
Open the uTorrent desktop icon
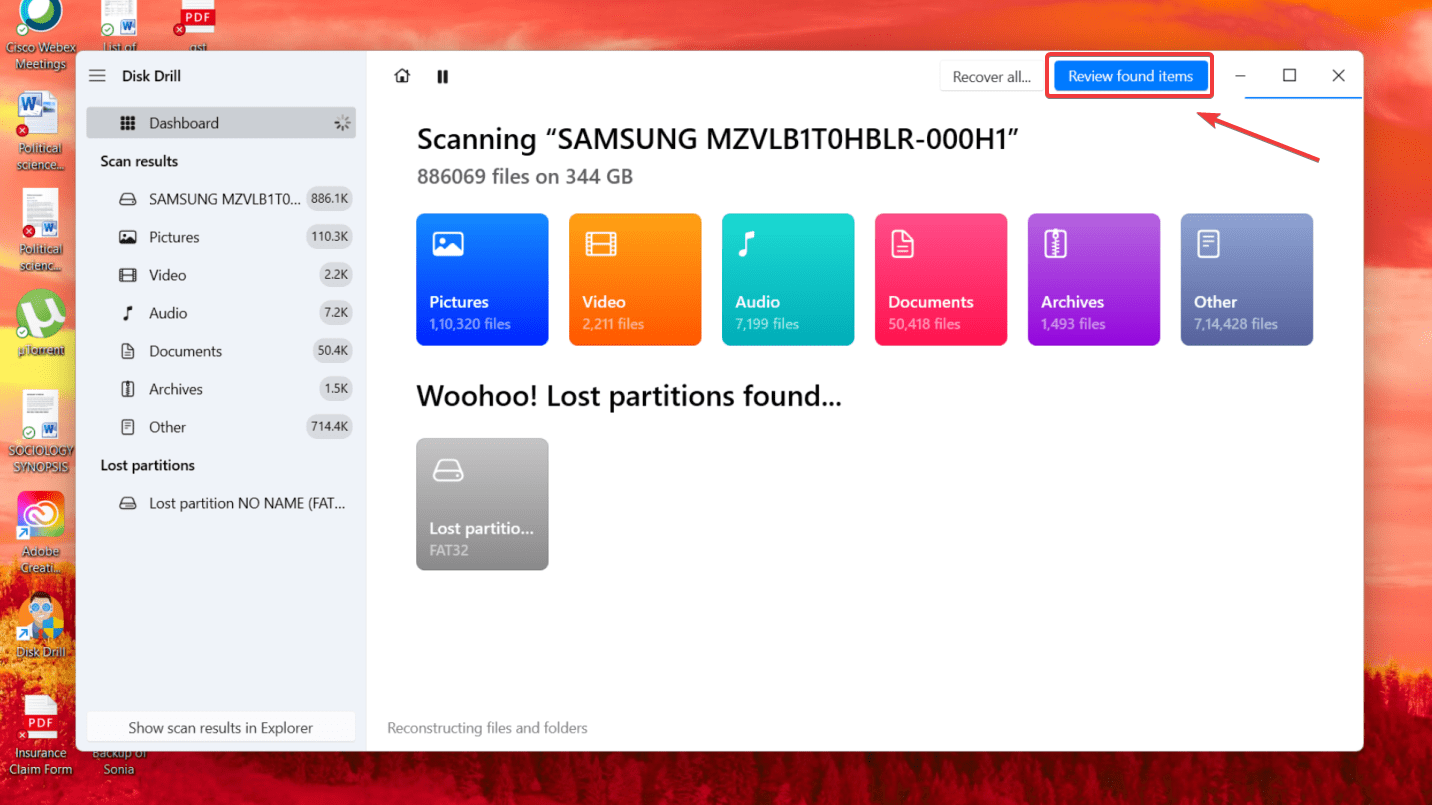pos(41,325)
